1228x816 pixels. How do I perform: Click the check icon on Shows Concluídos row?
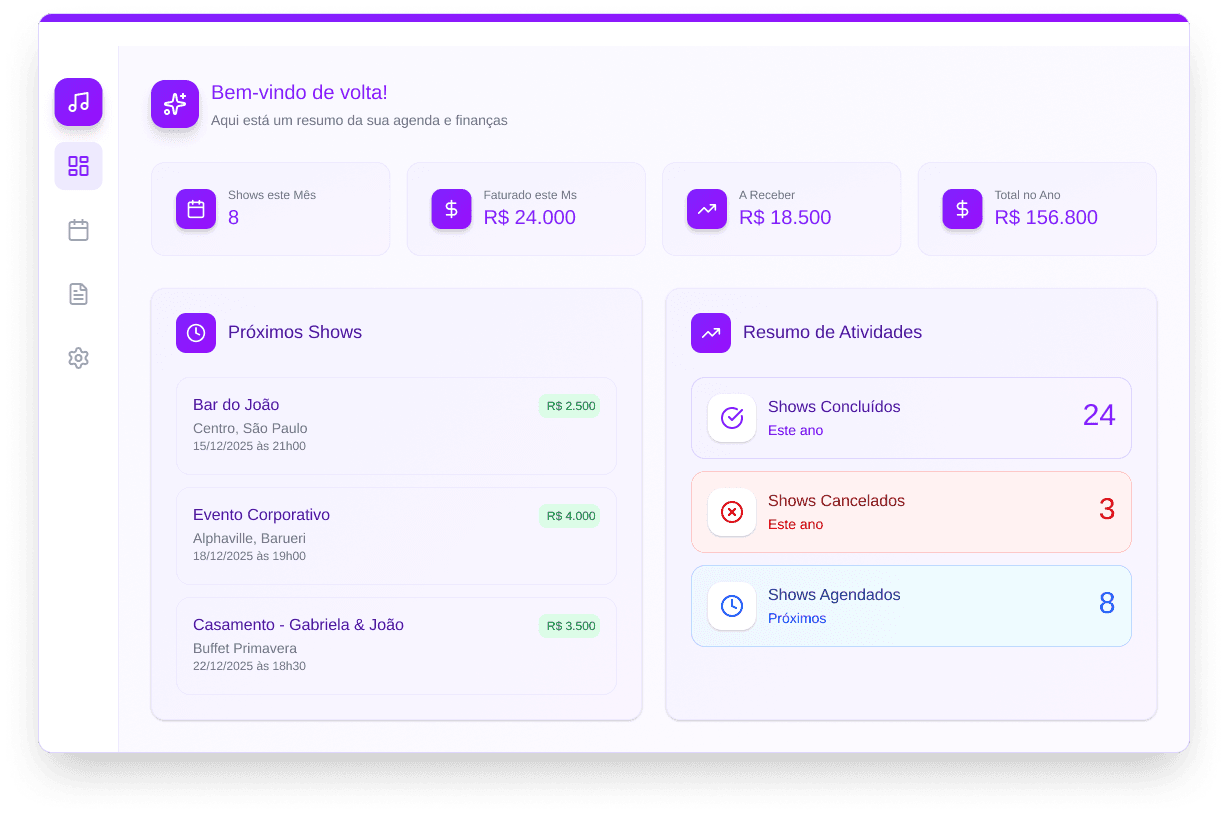click(x=732, y=418)
